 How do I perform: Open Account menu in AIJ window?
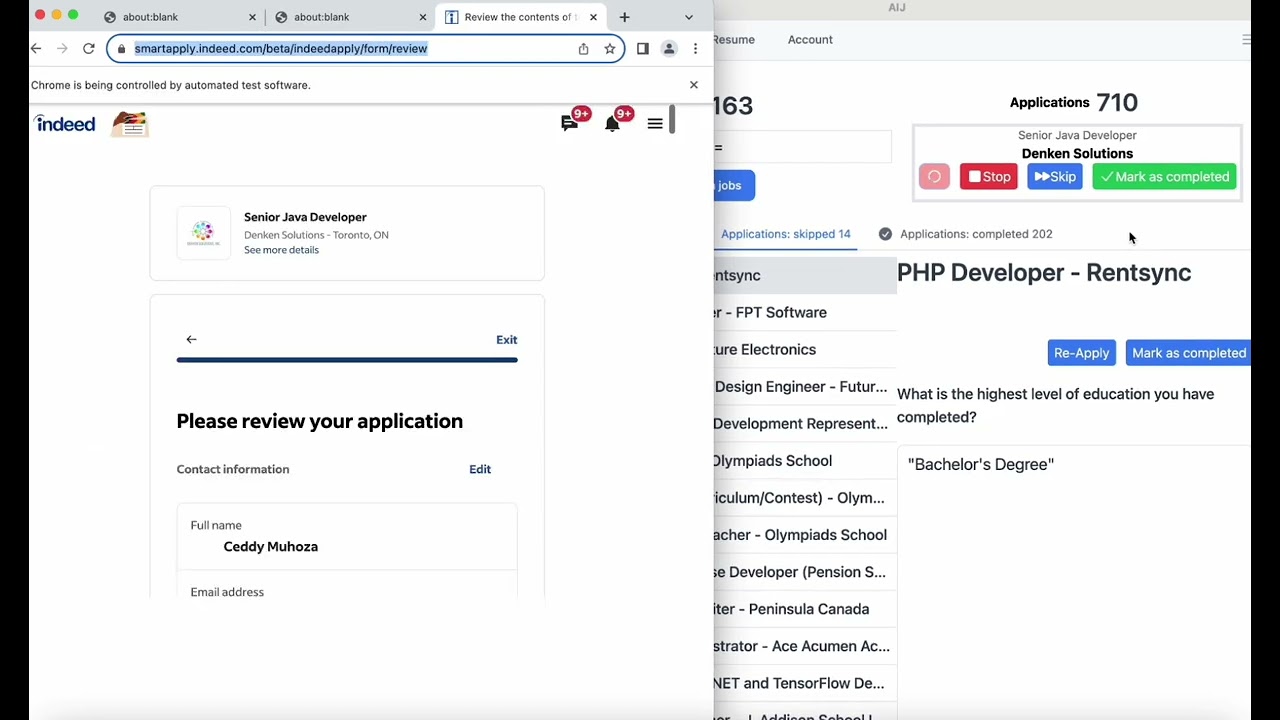point(810,40)
